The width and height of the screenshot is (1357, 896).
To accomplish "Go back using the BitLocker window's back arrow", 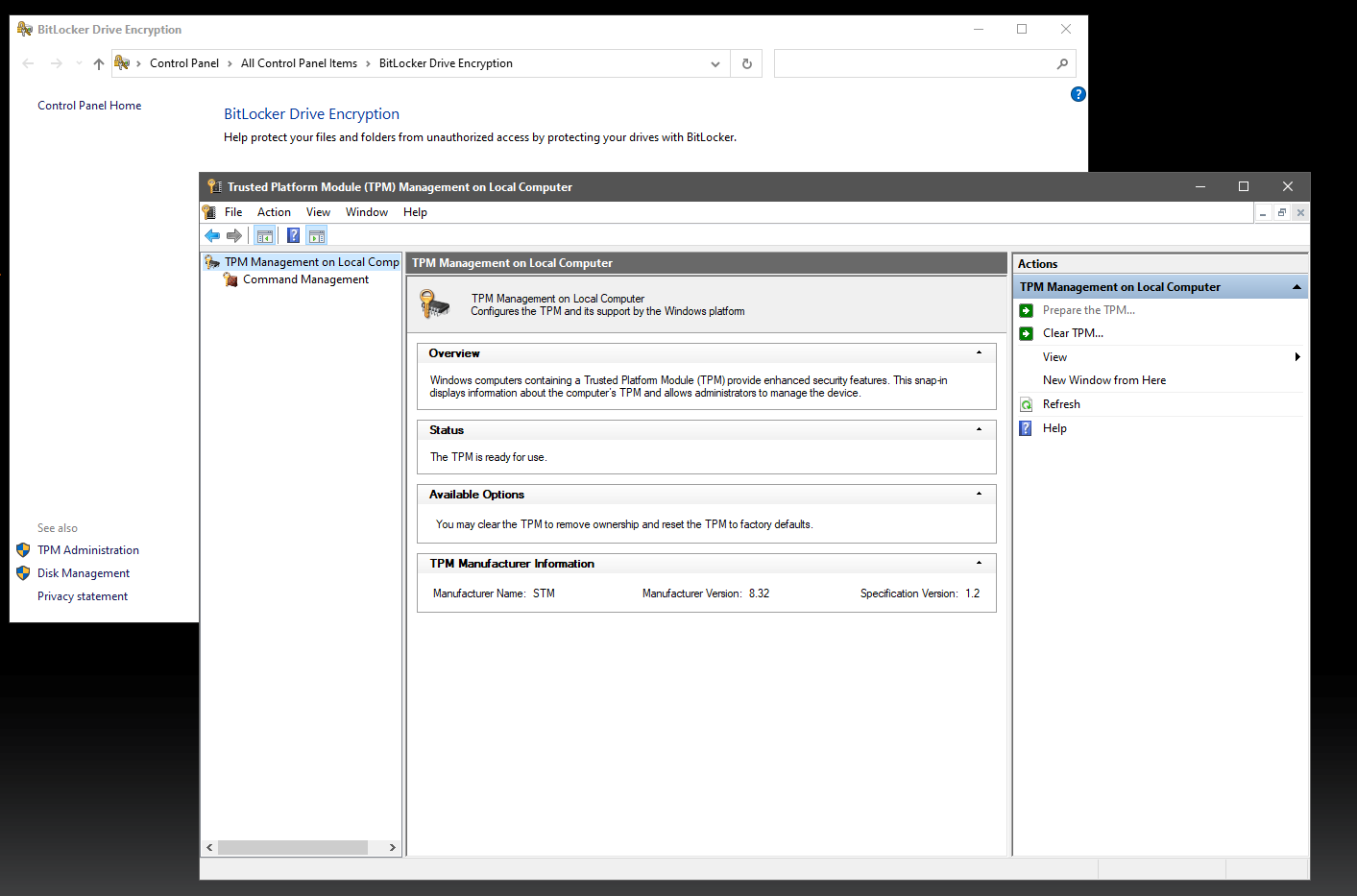I will [28, 63].
